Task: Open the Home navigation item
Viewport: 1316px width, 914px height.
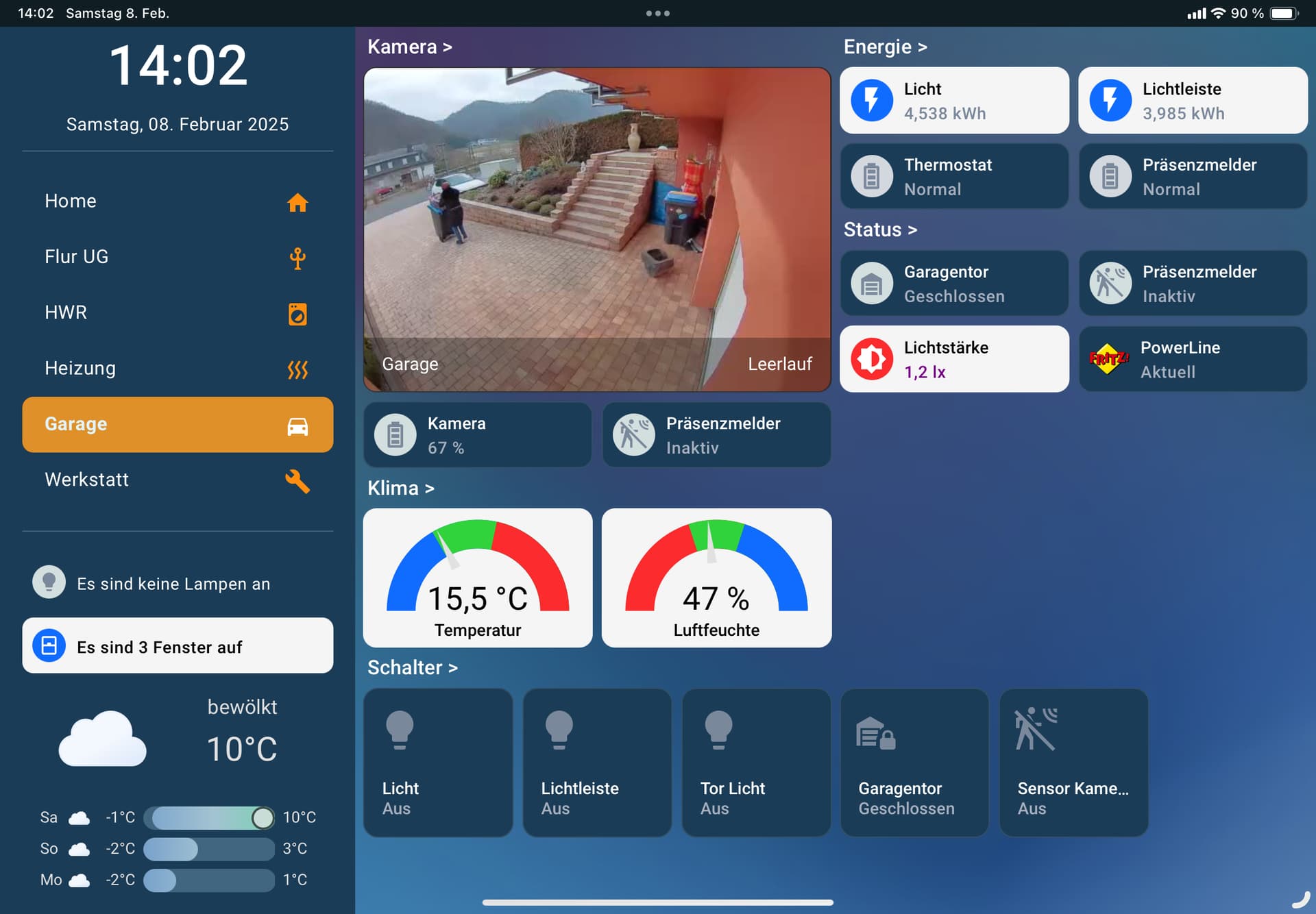Action: [x=178, y=201]
